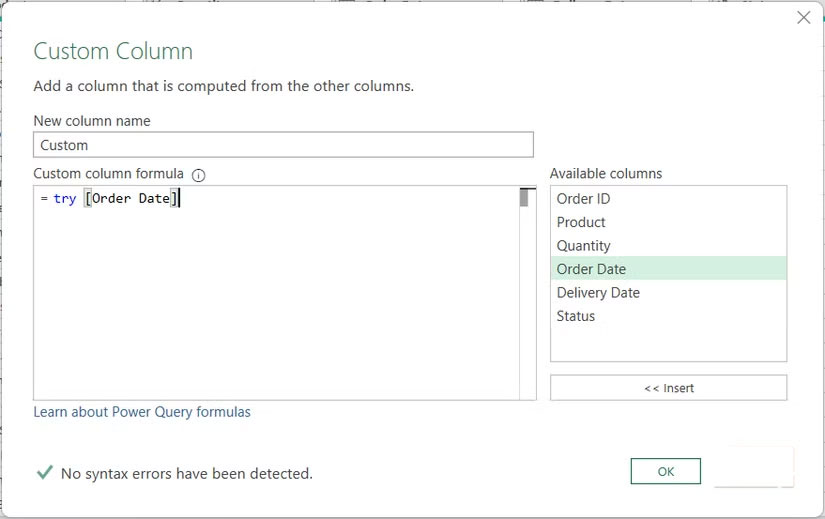Click the try keyword in the formula

tap(65, 199)
